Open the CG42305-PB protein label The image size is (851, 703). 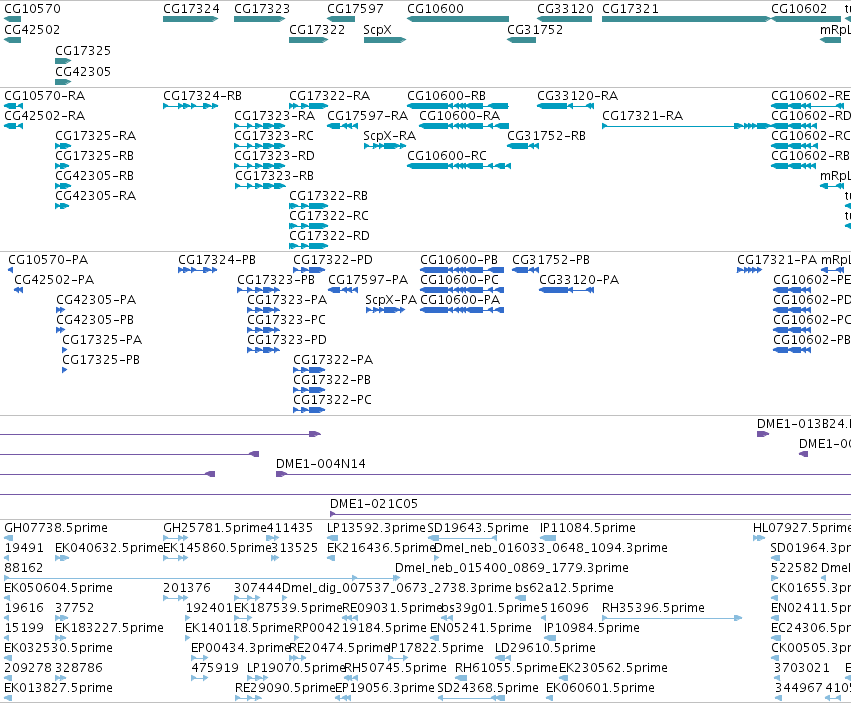point(95,320)
